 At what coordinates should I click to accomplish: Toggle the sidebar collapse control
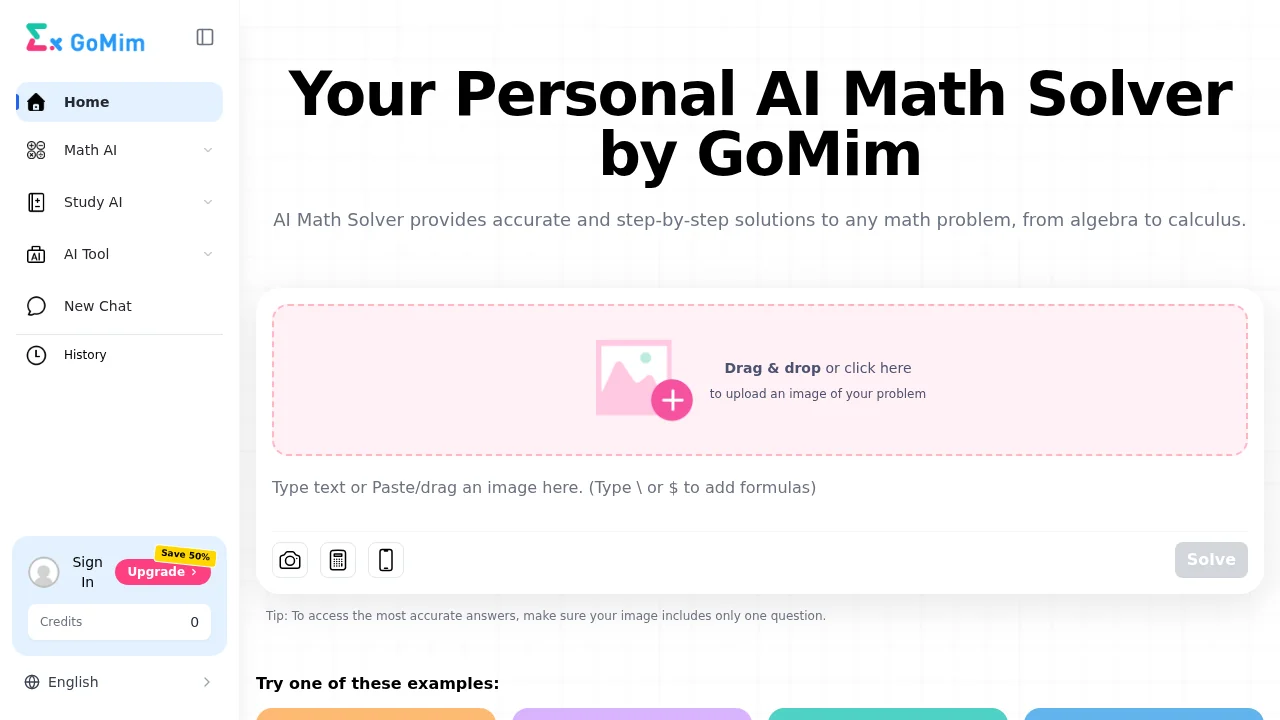pos(205,37)
